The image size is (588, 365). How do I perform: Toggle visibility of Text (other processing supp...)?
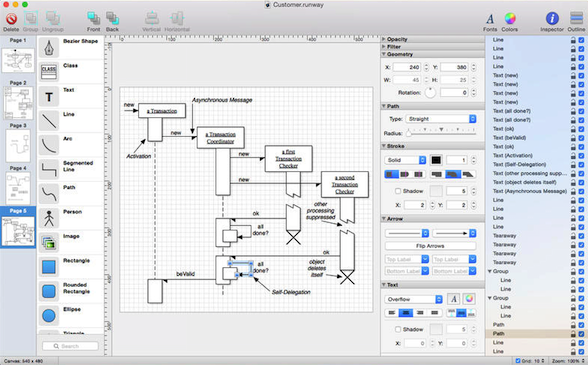click(581, 173)
